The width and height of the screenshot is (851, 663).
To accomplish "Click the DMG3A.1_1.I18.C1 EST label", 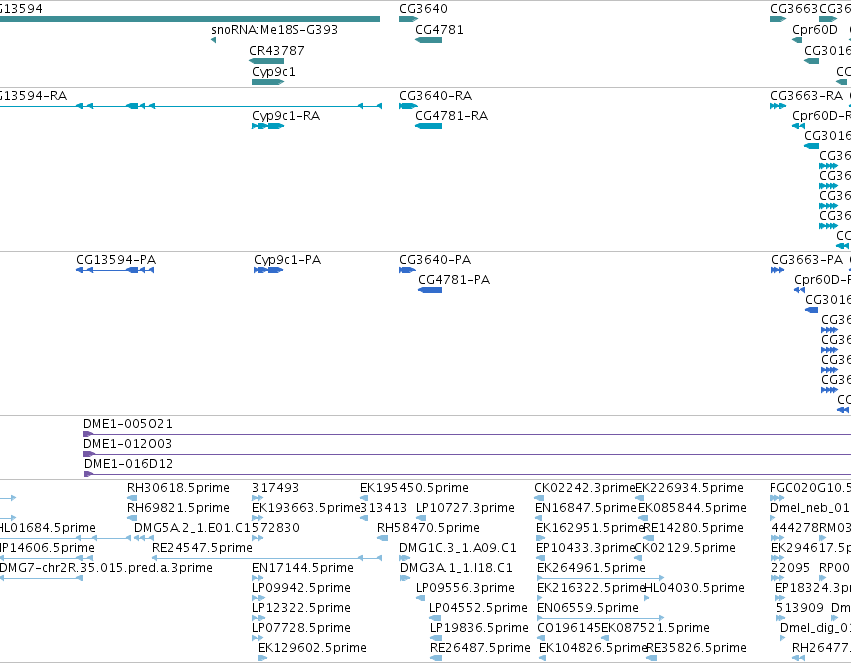I will click(456, 568).
